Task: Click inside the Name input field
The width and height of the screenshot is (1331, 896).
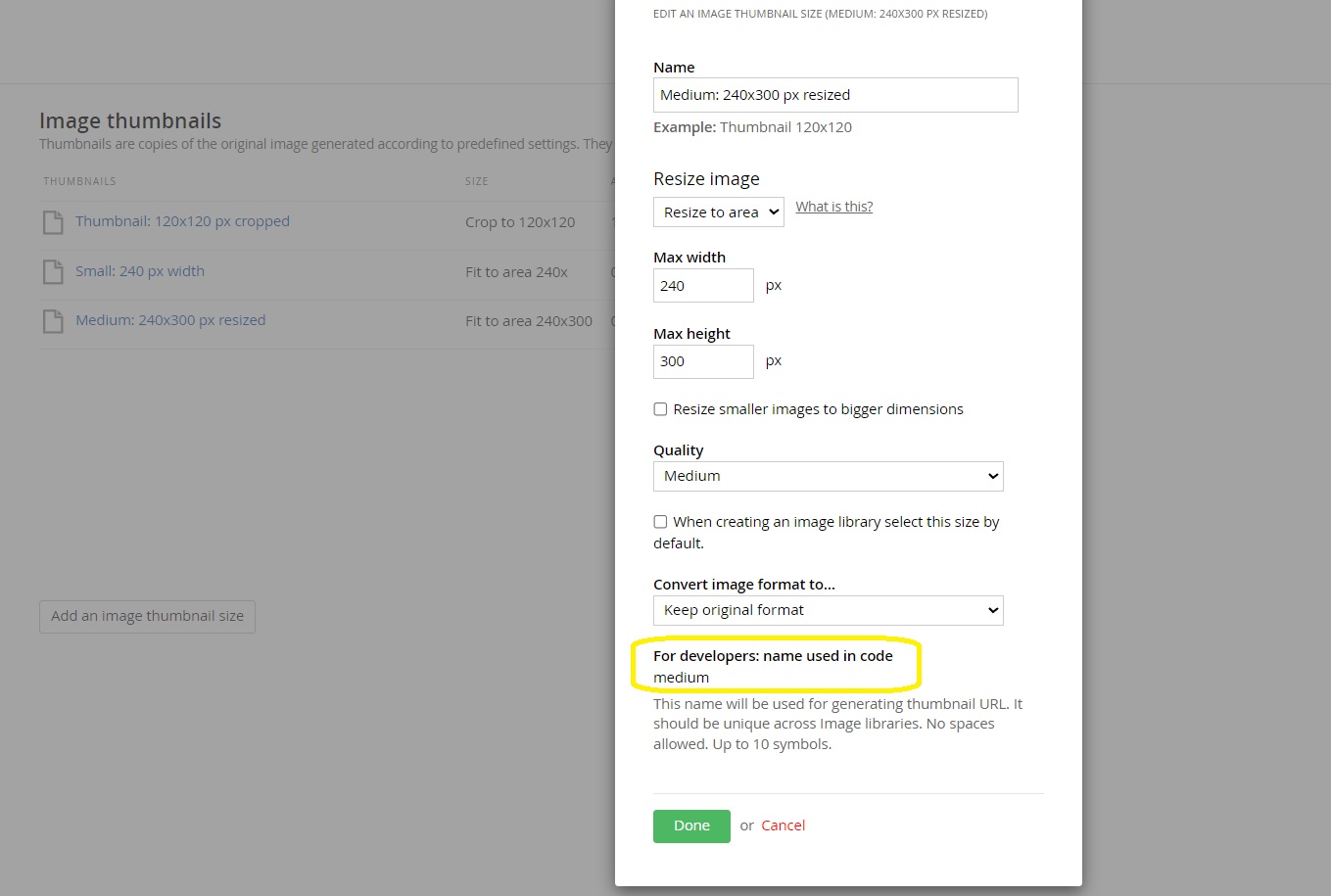Action: 834,94
